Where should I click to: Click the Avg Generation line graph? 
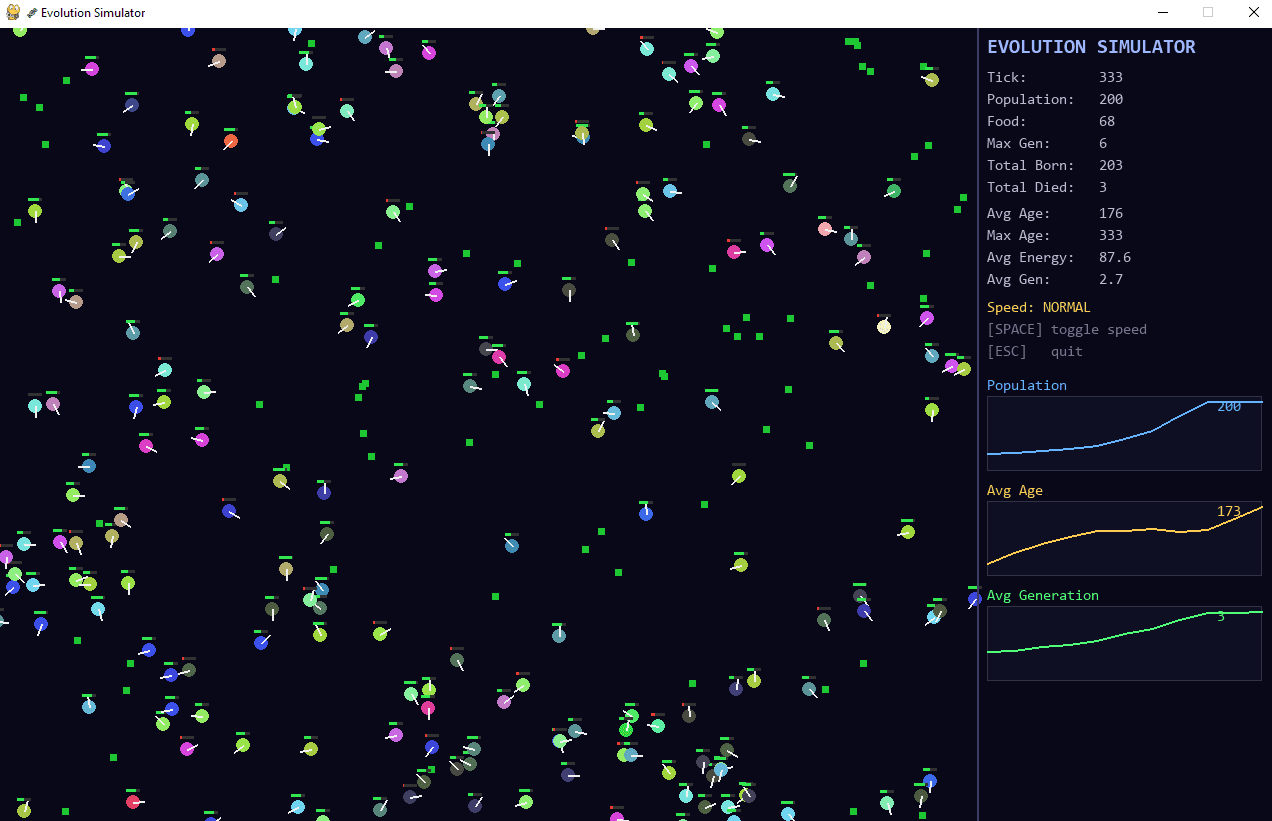[x=1124, y=643]
